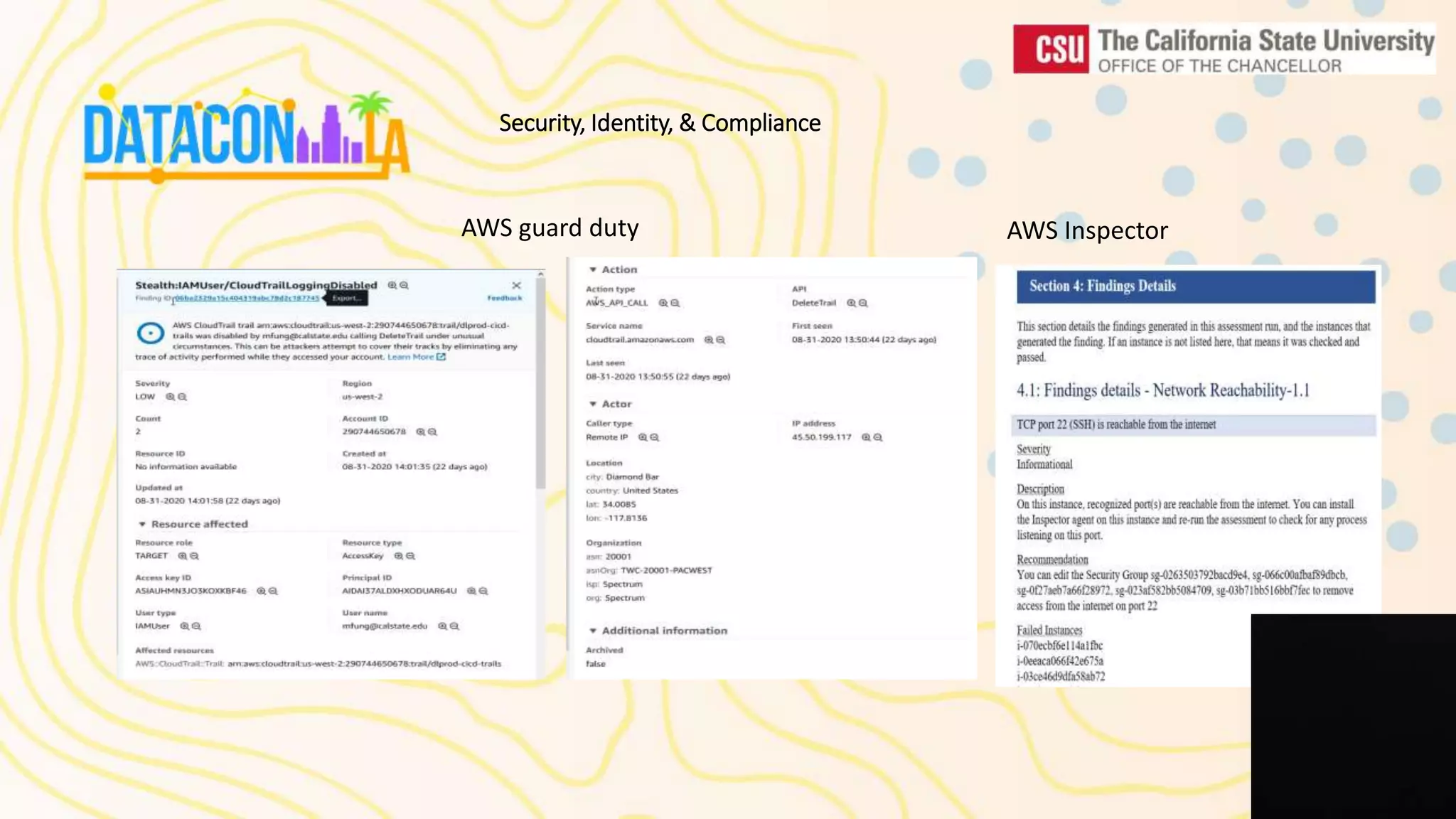1456x819 pixels.
Task: Exclude Severity LOW with zoom-out icon
Action: click(182, 397)
